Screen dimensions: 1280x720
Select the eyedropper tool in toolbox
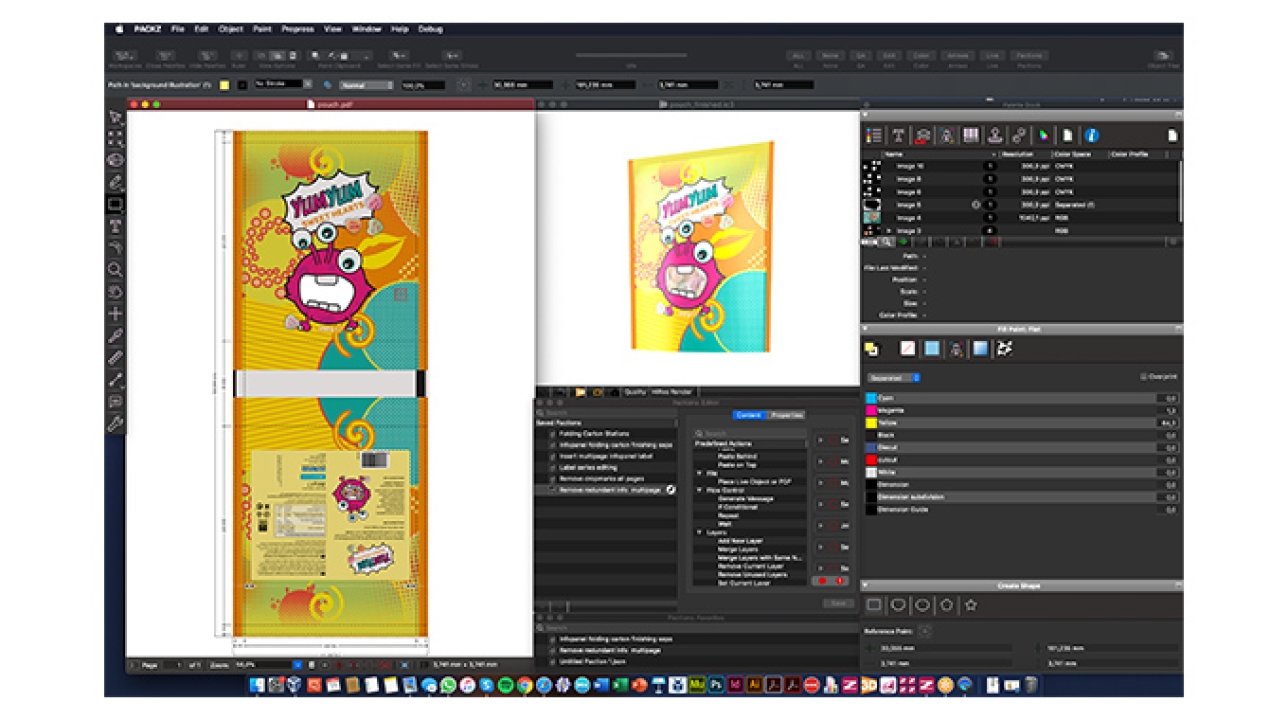click(116, 336)
